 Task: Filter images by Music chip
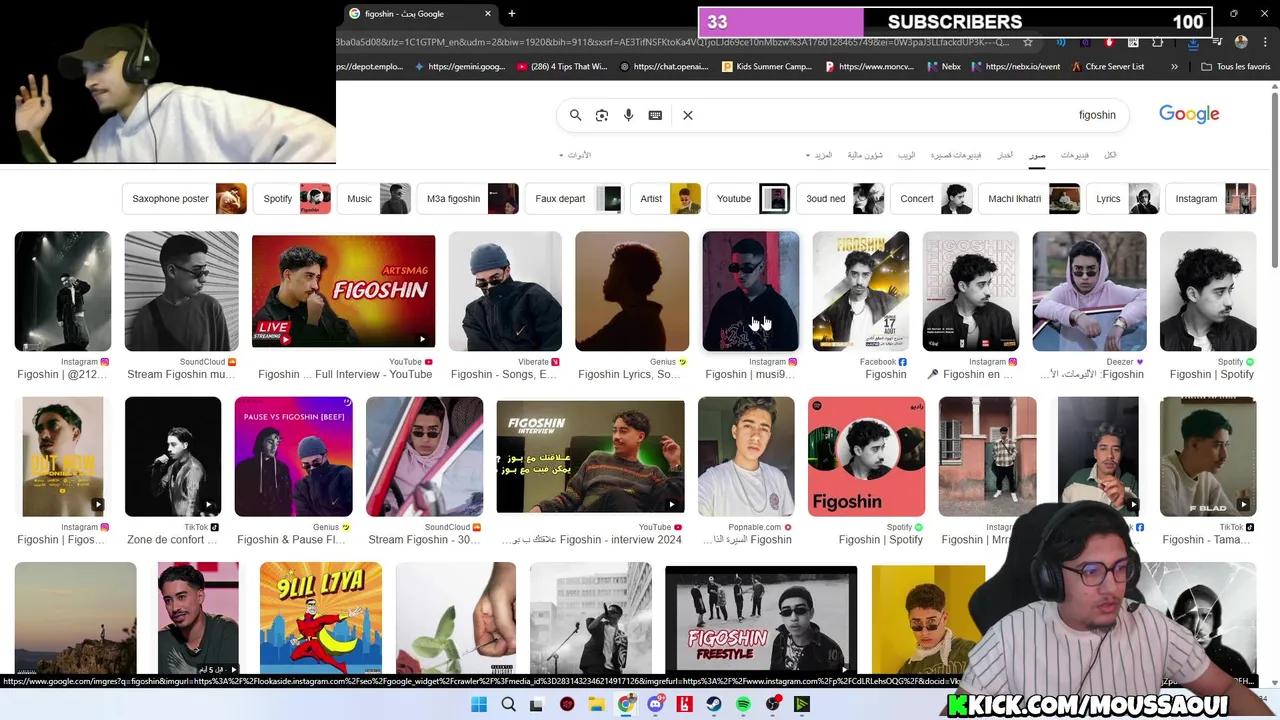(374, 198)
